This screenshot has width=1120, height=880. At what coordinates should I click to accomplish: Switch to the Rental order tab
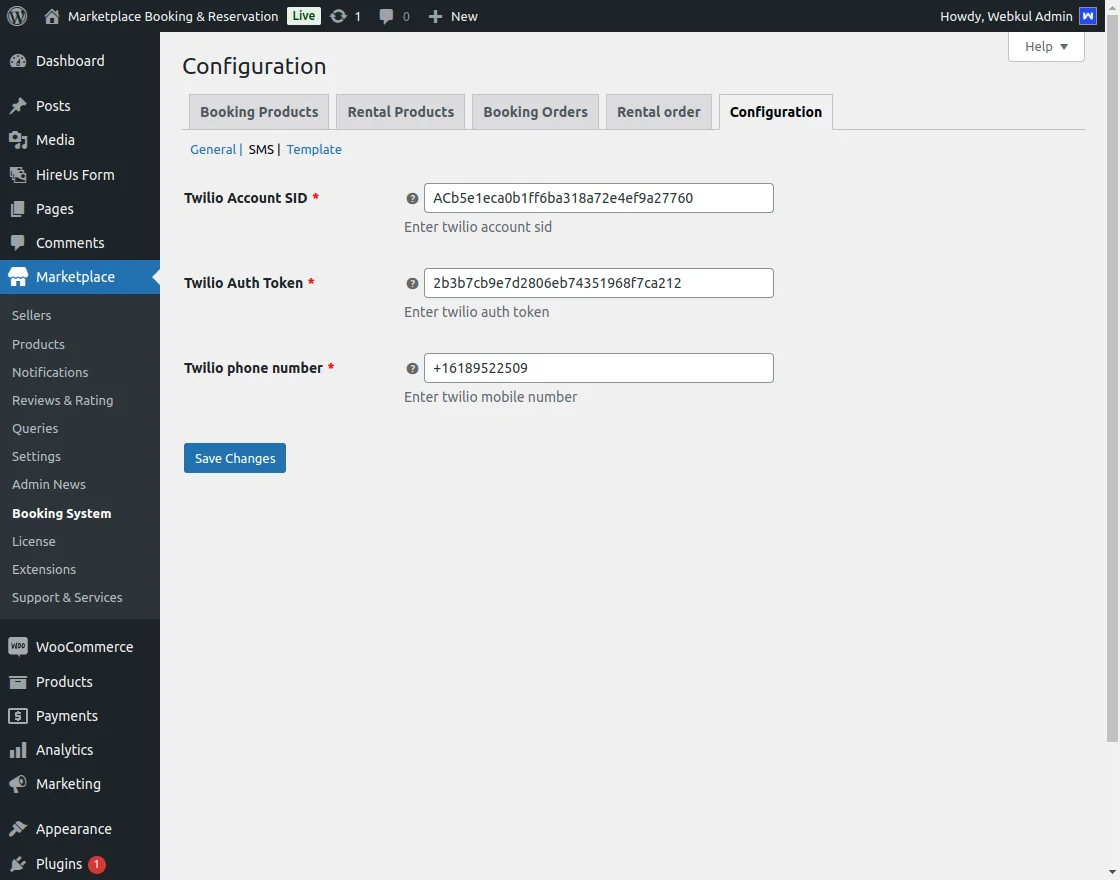tap(658, 112)
